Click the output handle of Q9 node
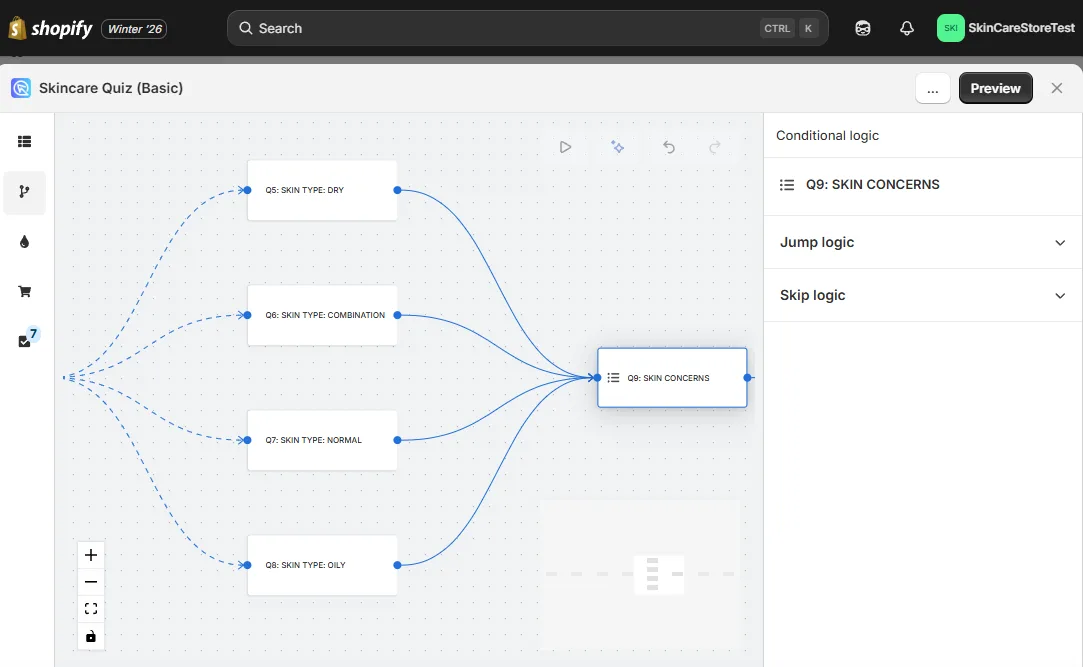The height and width of the screenshot is (667, 1083). click(x=747, y=378)
